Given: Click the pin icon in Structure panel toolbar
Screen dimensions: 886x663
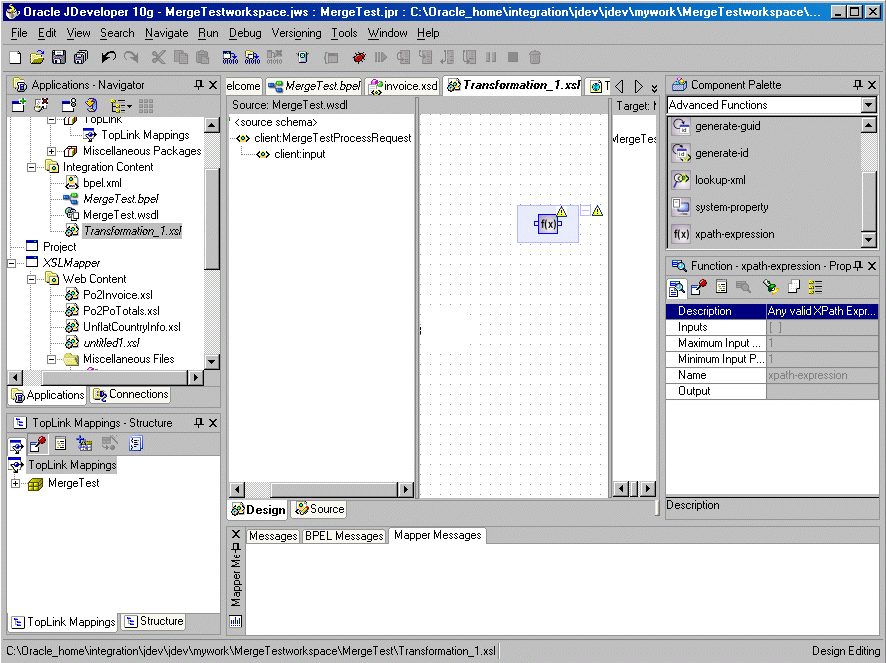Looking at the screenshot, I should pyautogui.click(x=38, y=444).
